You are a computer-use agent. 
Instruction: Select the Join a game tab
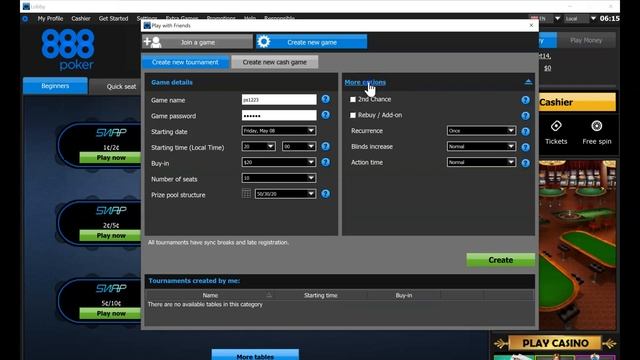coord(197,42)
